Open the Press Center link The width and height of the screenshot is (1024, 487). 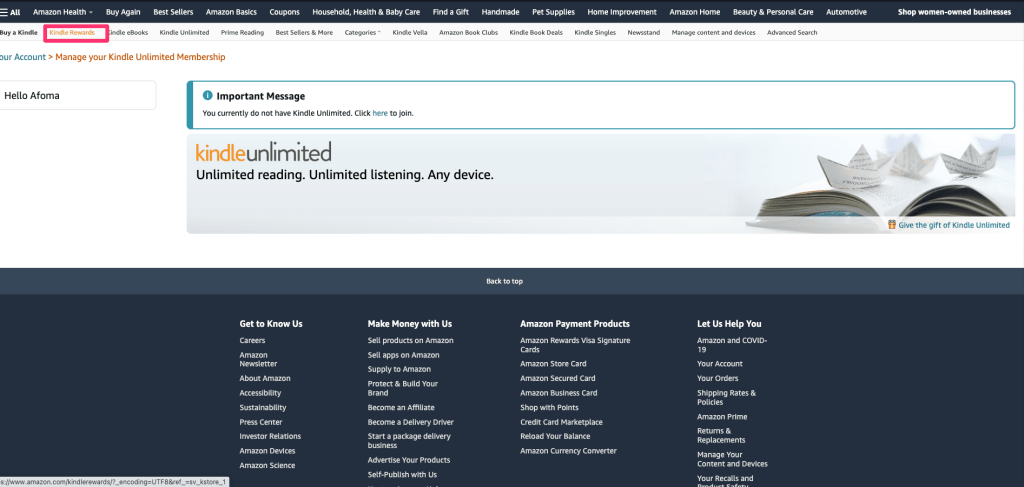(x=261, y=422)
